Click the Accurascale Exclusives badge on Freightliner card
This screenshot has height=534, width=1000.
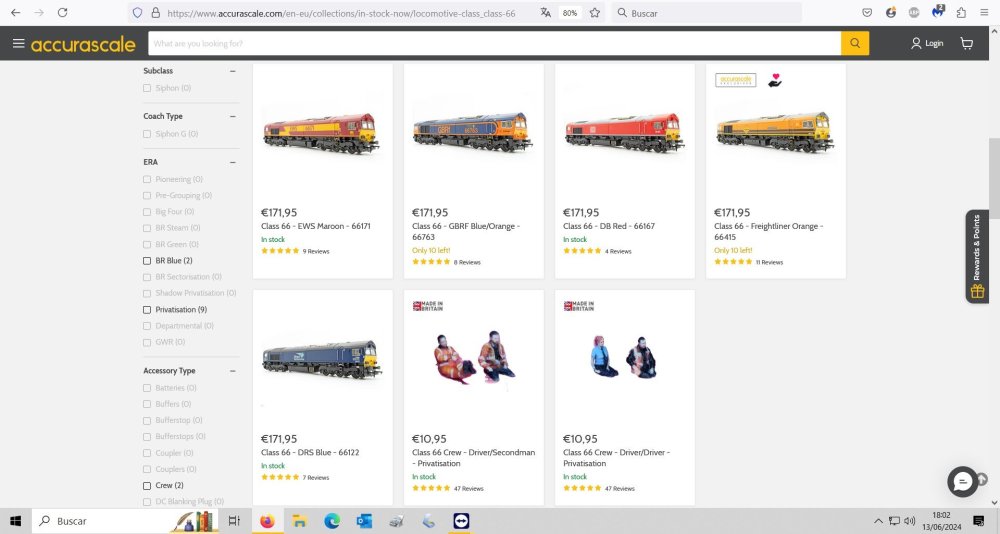[735, 80]
